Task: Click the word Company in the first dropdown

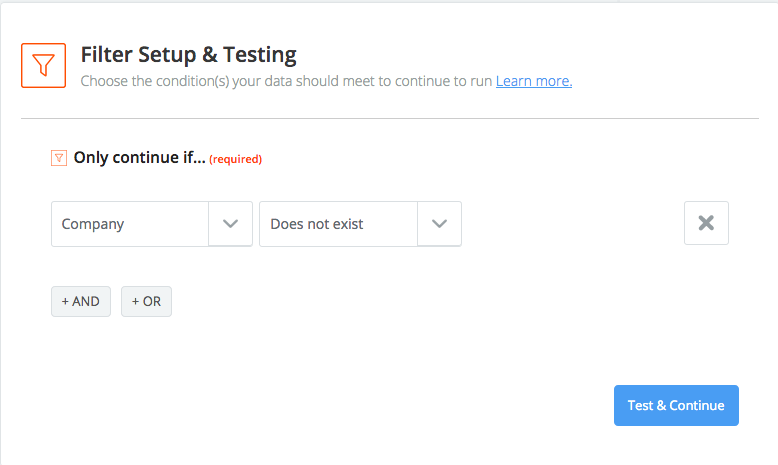Action: [x=93, y=224]
